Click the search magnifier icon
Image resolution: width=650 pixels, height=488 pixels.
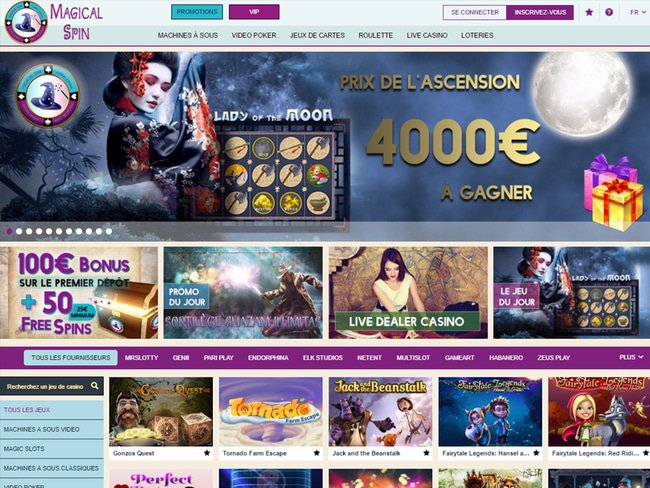pos(95,386)
